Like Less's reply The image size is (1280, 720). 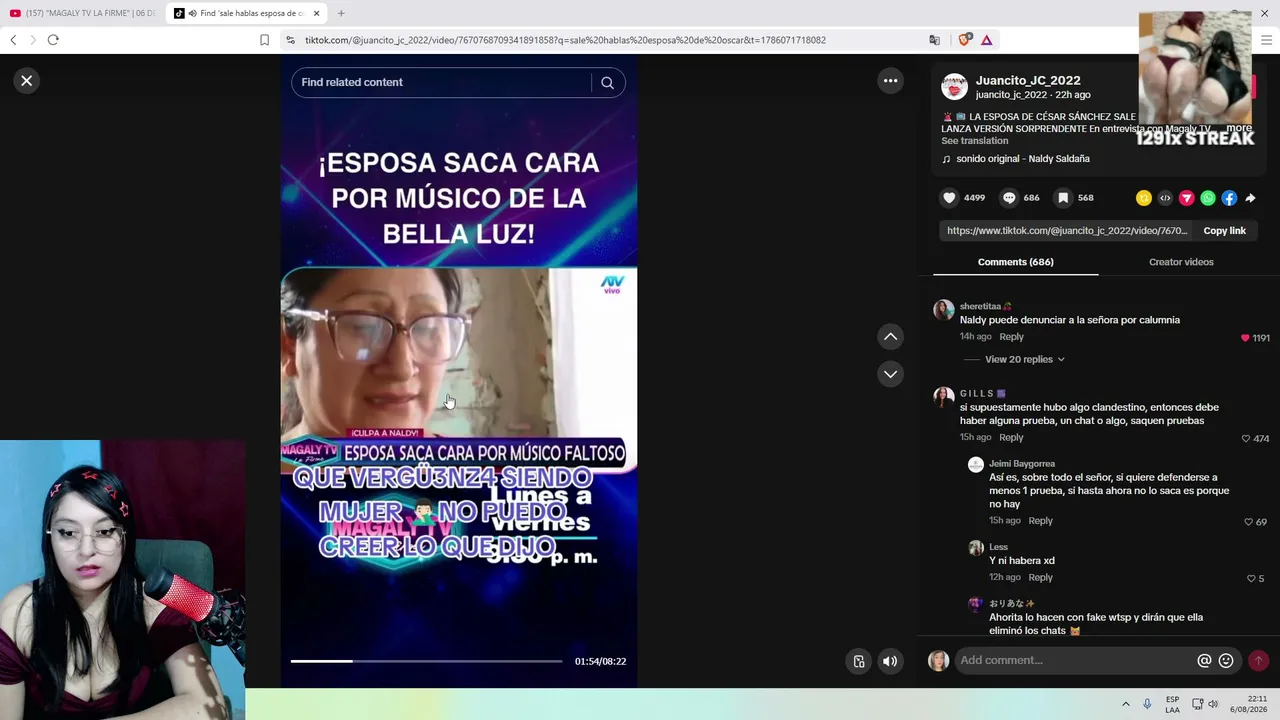point(1251,579)
